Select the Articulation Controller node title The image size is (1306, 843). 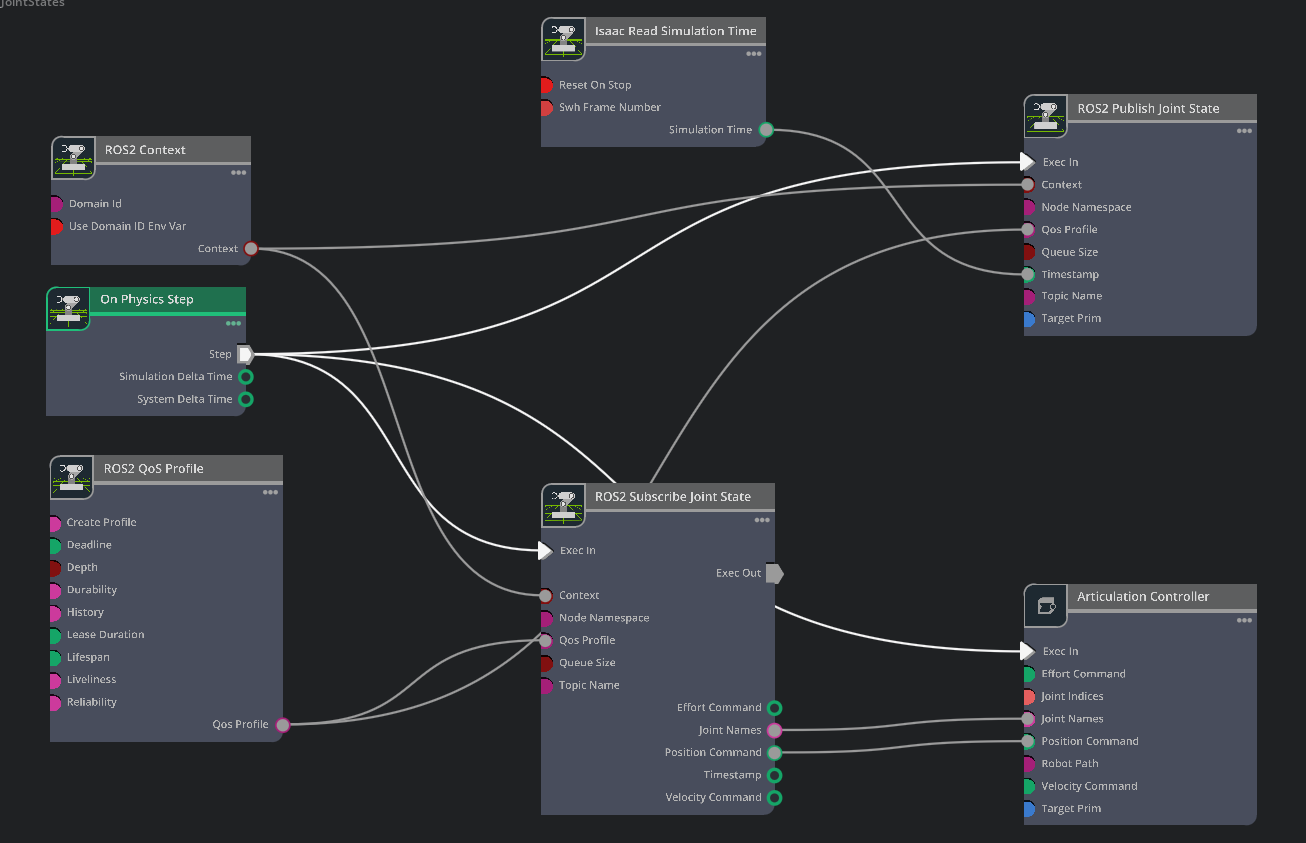[x=1143, y=596]
